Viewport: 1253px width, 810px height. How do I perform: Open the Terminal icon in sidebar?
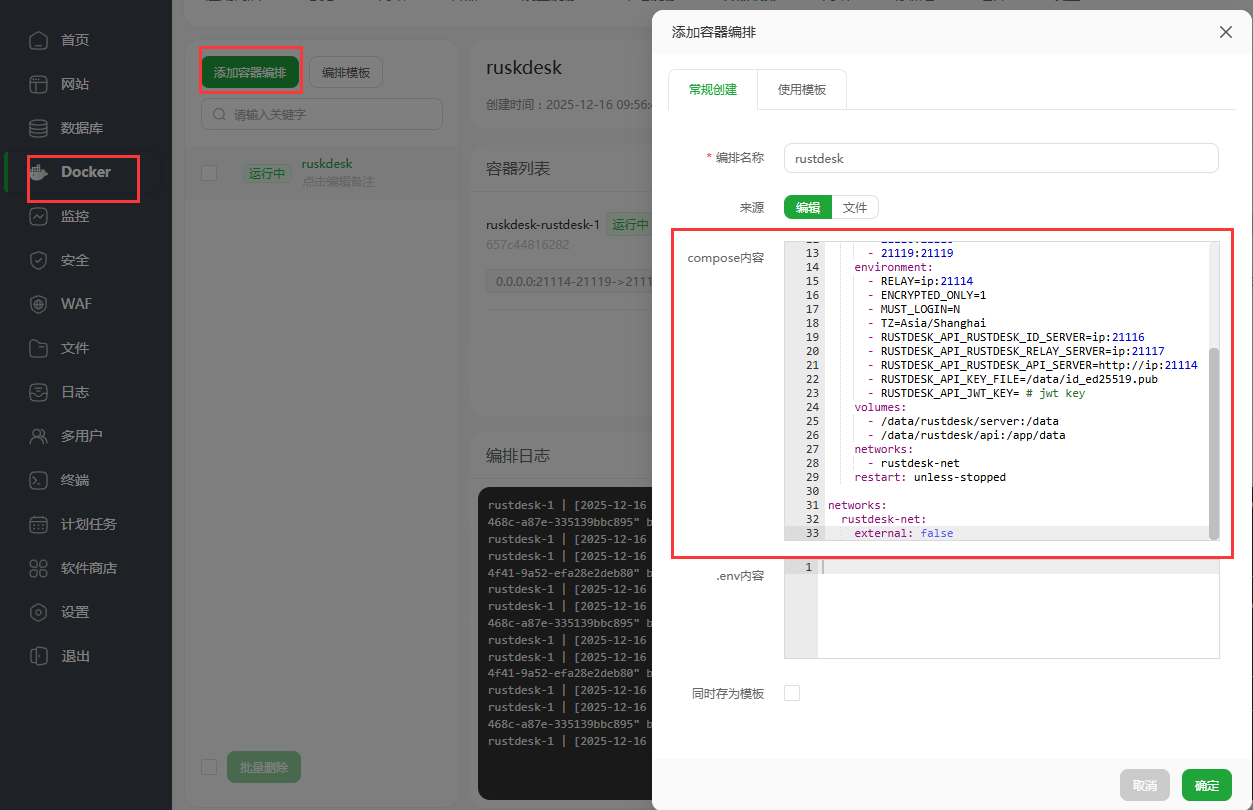38,480
